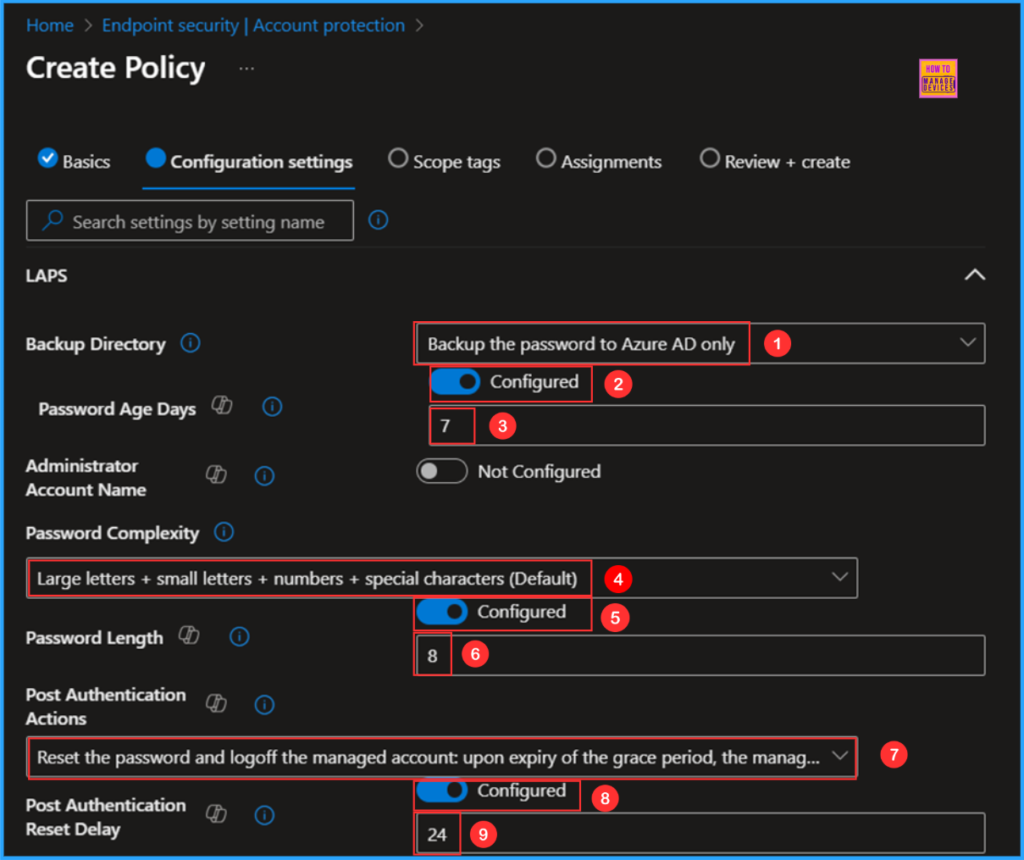Show Password Age Days info tooltip
Viewport: 1024px width, 860px height.
tap(272, 407)
